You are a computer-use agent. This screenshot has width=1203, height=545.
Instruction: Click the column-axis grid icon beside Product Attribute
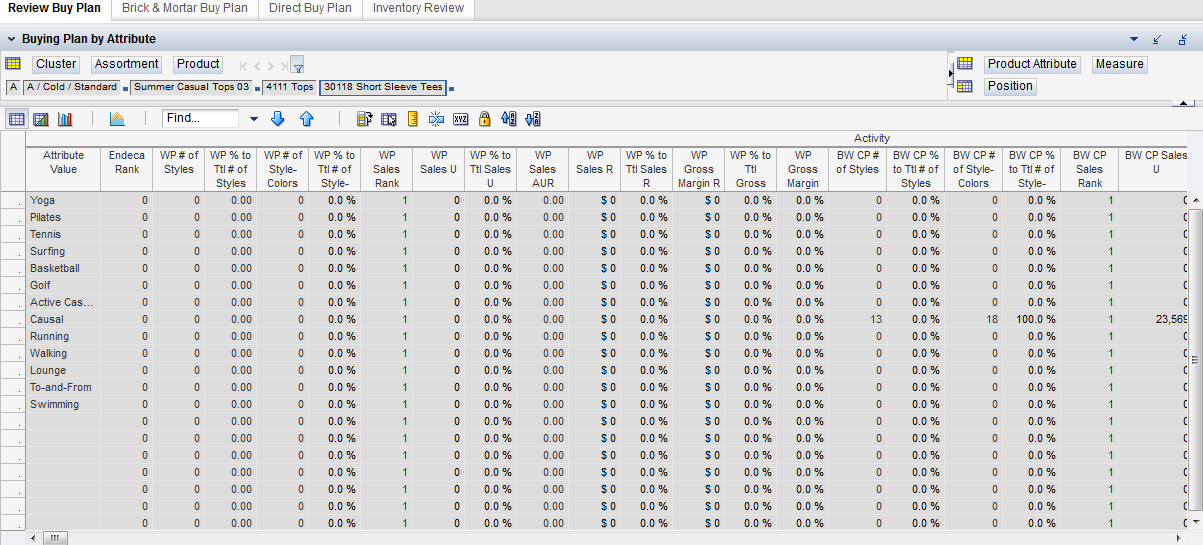click(x=965, y=64)
